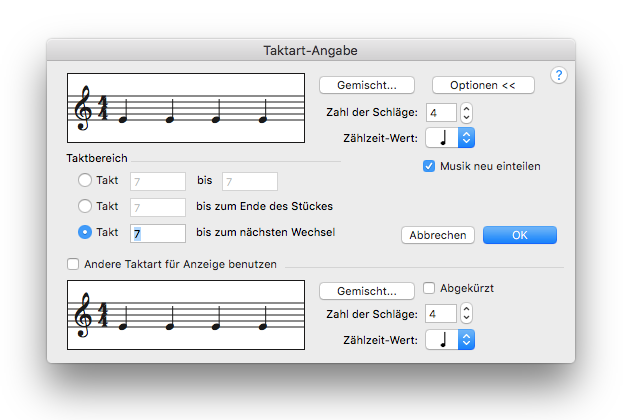This screenshot has width=629, height=420.
Task: Click the lower display time signature preview
Action: (185, 315)
